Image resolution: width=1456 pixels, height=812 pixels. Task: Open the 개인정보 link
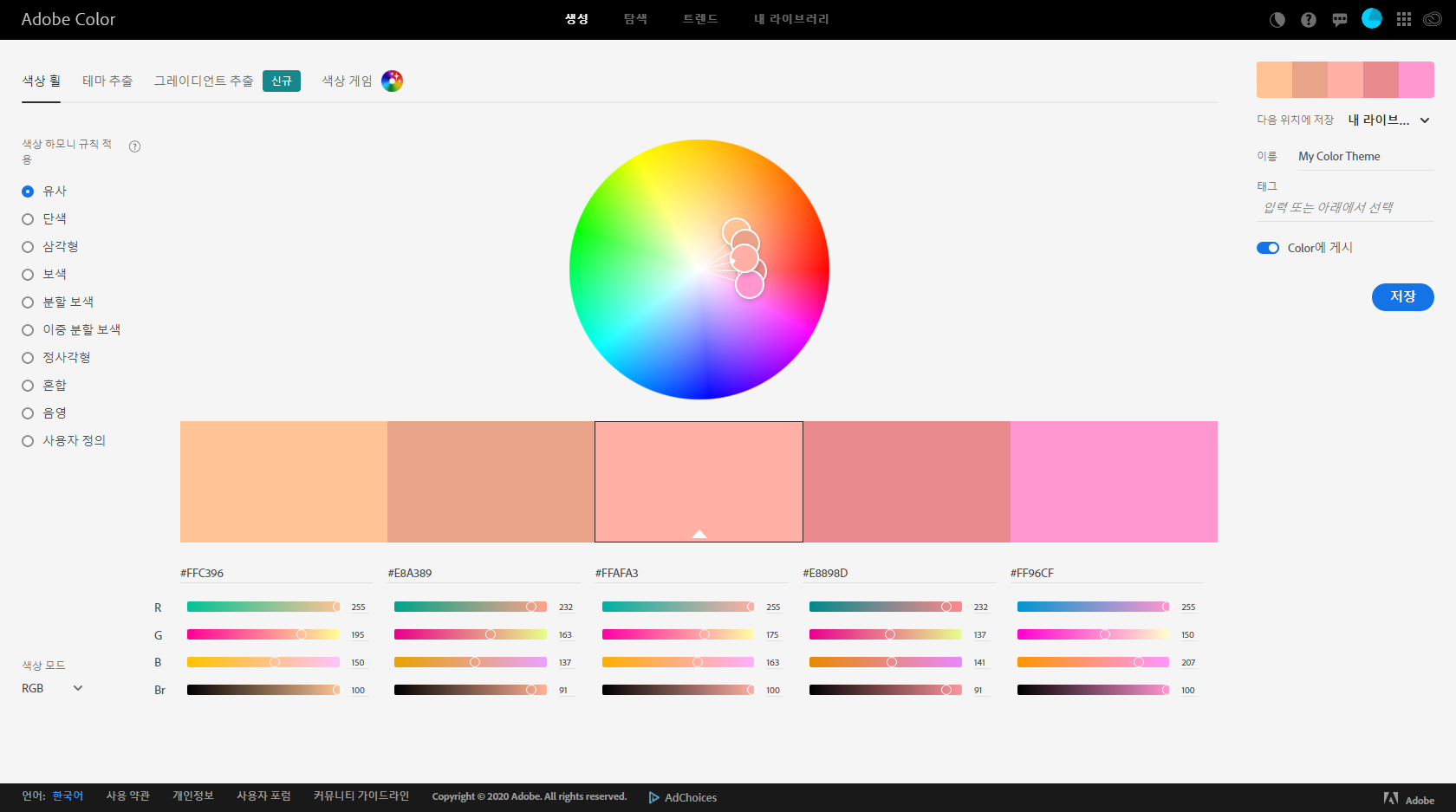(192, 796)
